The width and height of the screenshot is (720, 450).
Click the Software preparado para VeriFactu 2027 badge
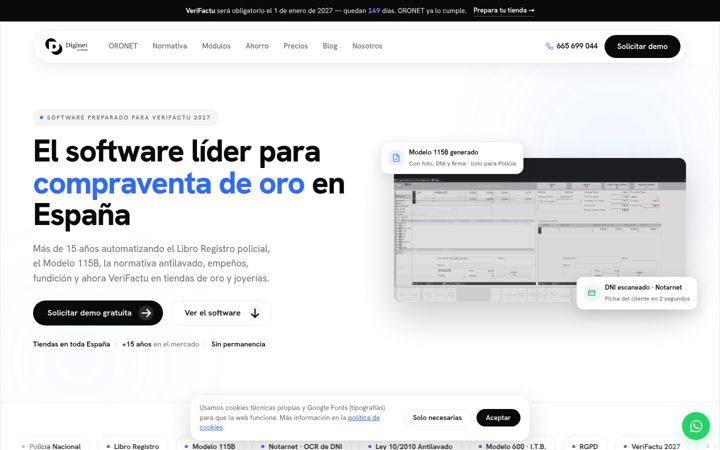pyautogui.click(x=125, y=118)
